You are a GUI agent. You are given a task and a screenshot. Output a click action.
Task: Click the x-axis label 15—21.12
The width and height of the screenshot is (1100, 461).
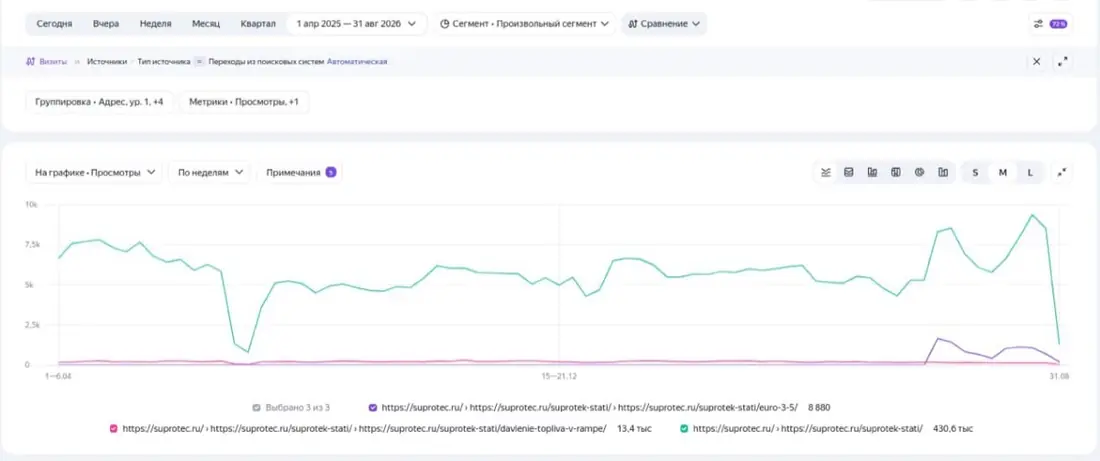pos(559,377)
